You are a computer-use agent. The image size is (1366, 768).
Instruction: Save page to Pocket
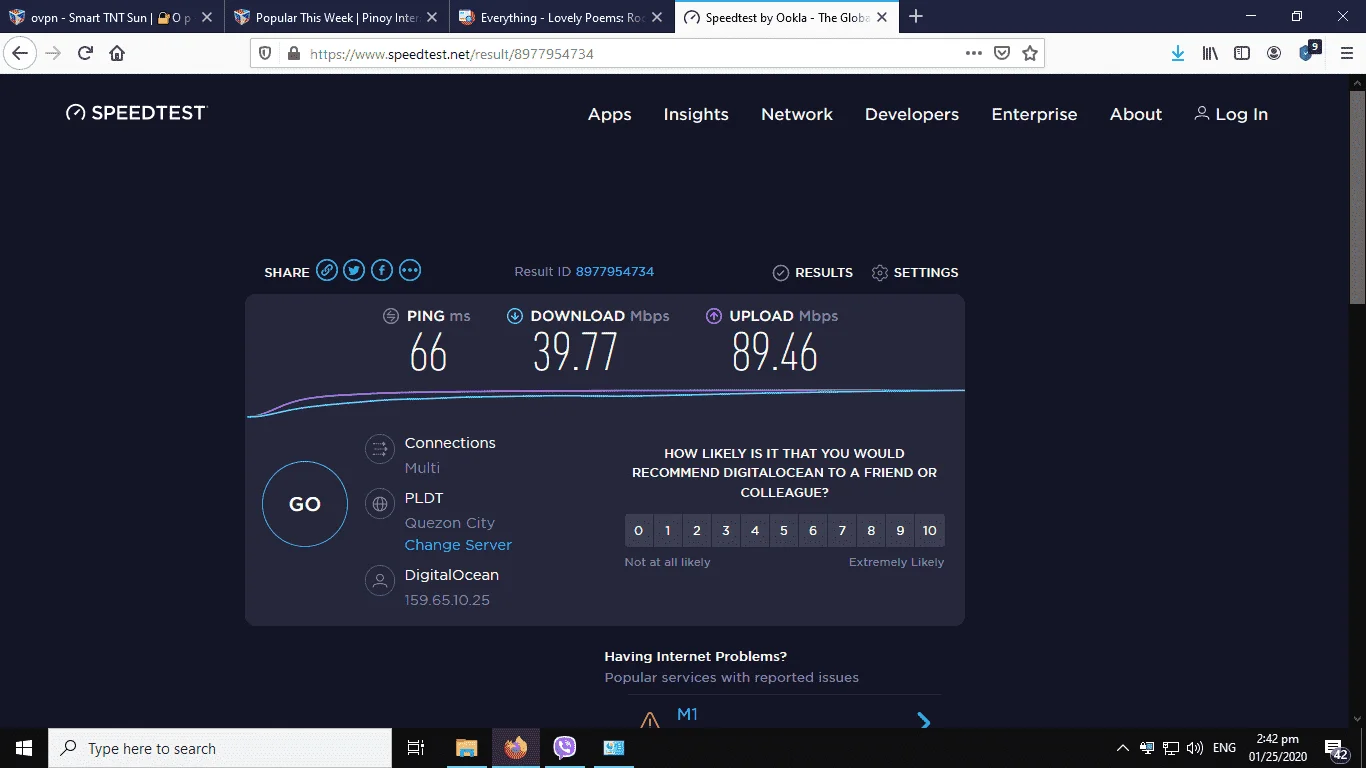click(1002, 54)
